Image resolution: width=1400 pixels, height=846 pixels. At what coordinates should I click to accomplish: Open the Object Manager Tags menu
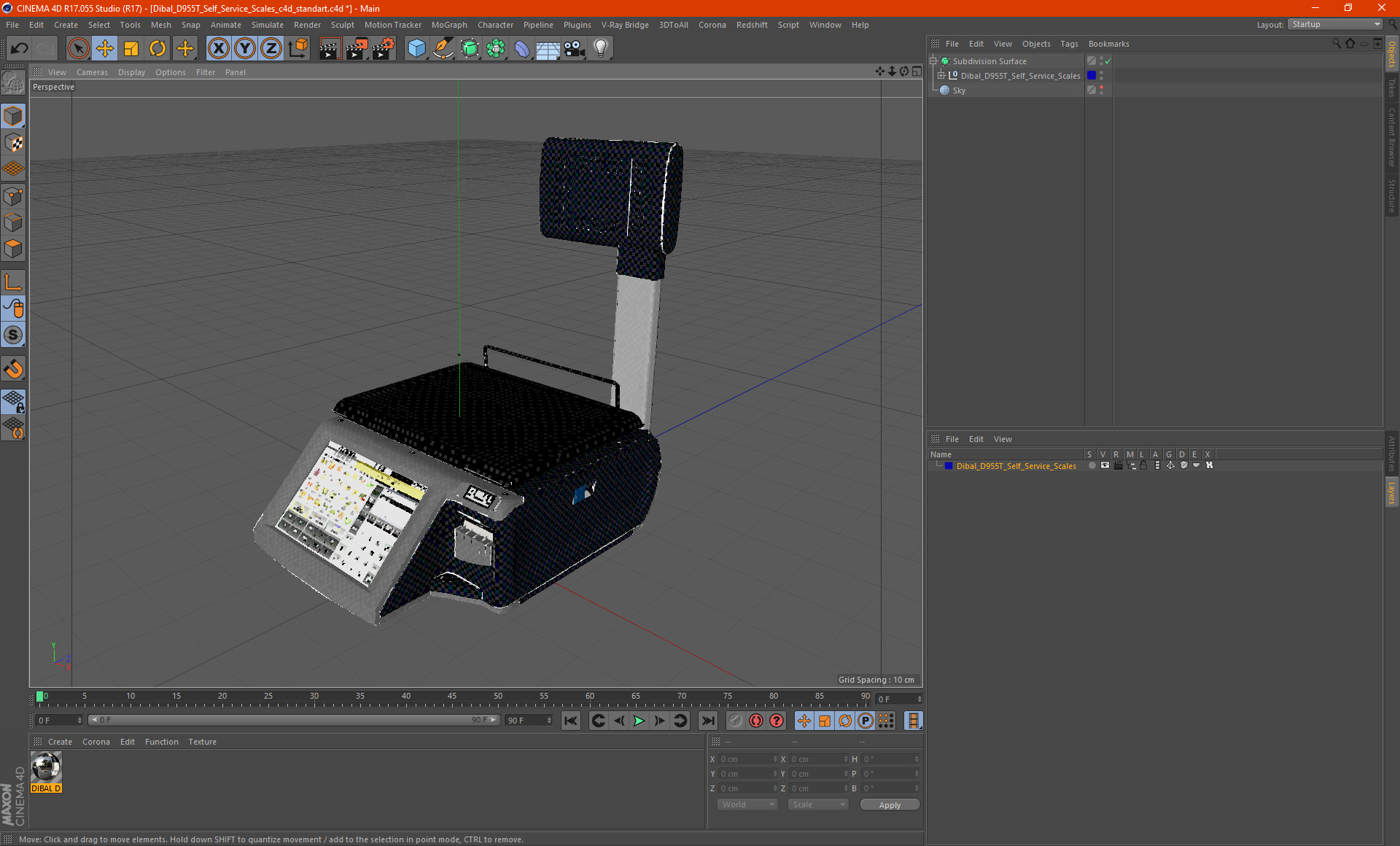click(1069, 44)
